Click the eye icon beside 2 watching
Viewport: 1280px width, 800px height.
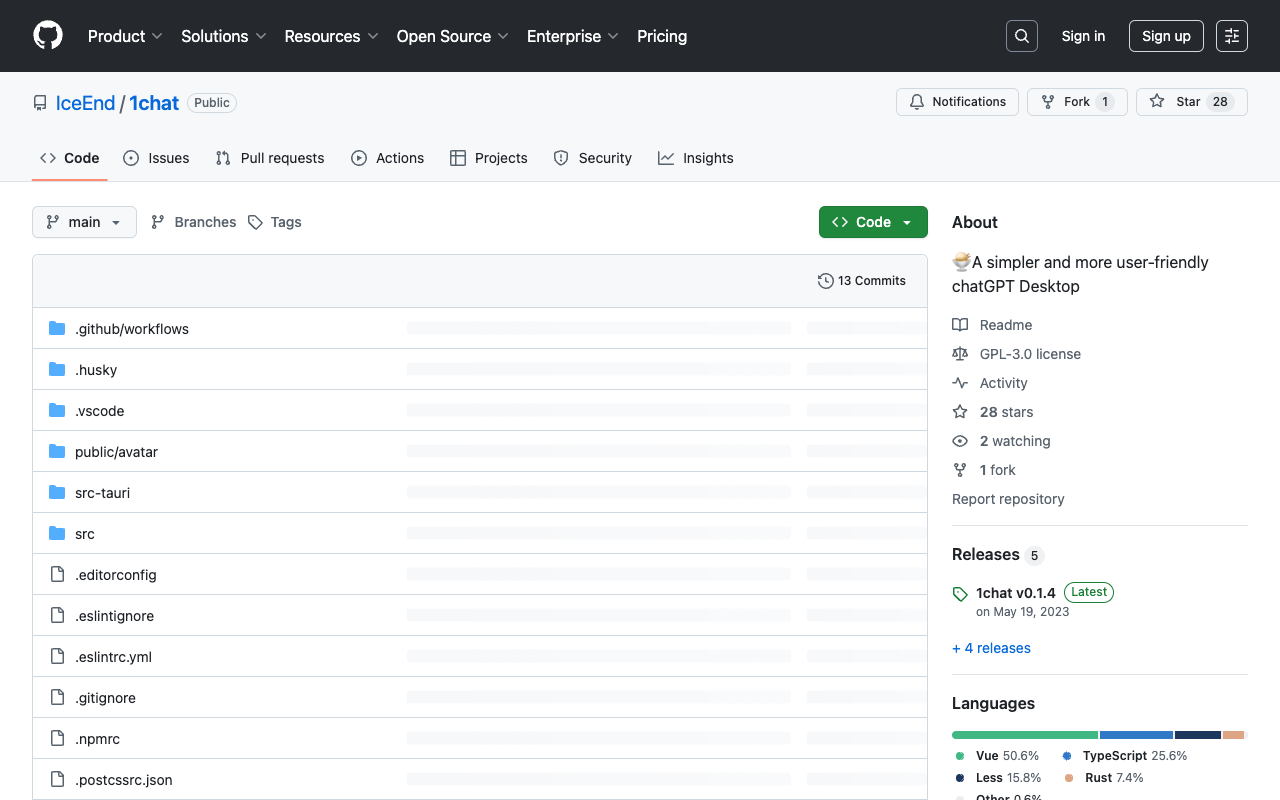pos(960,441)
